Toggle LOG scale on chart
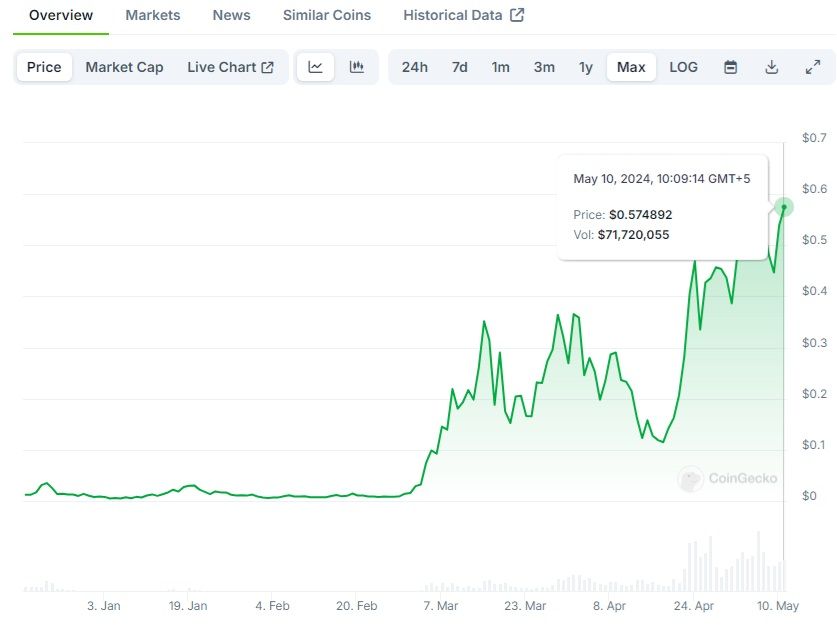Image resolution: width=837 pixels, height=630 pixels. tap(684, 67)
